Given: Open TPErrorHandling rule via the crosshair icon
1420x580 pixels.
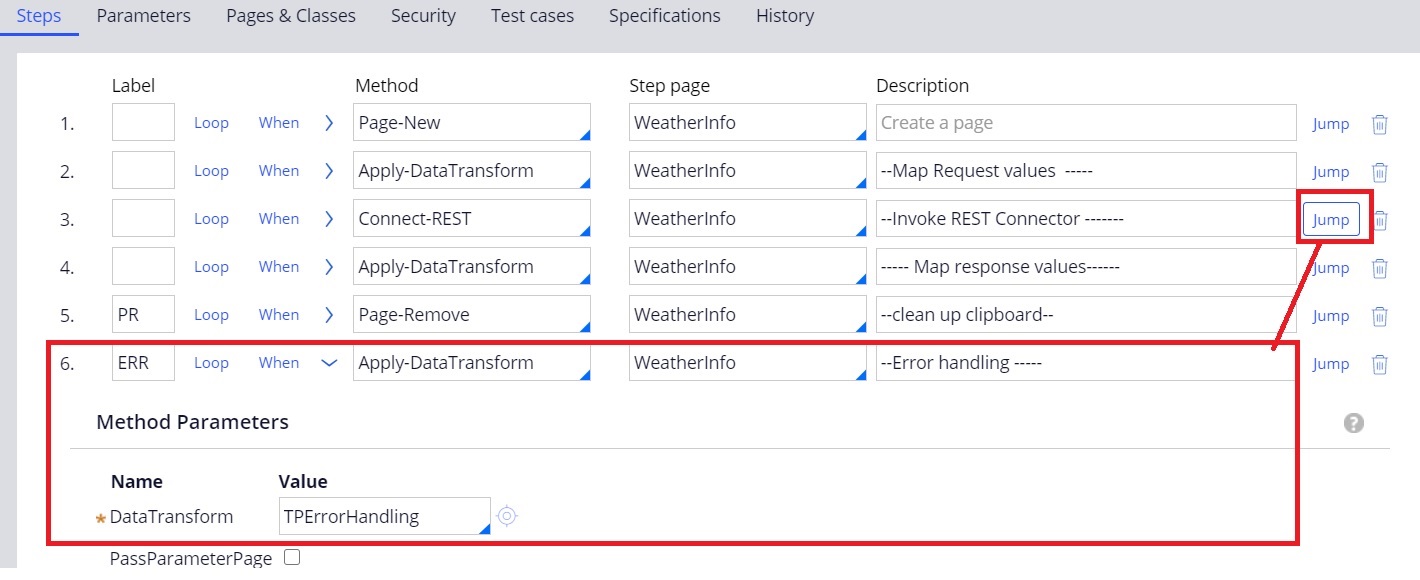Looking at the screenshot, I should click(x=507, y=515).
